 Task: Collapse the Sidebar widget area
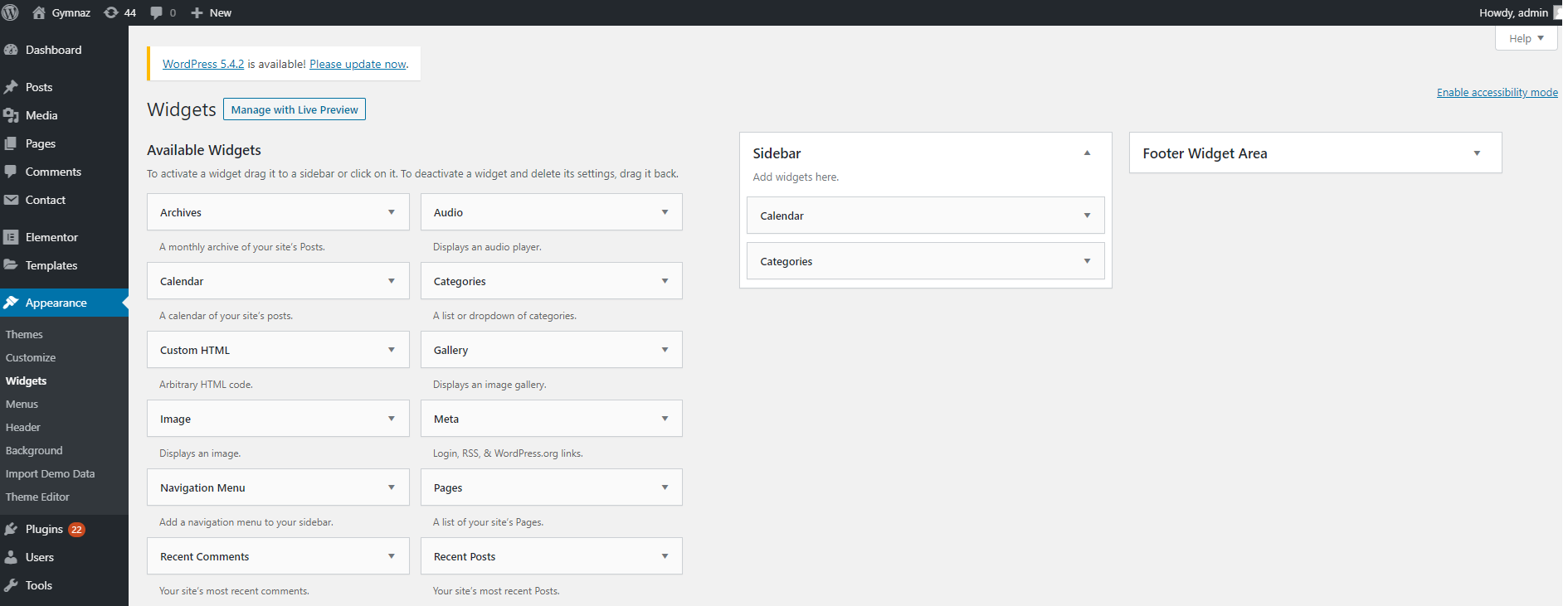coord(1087,153)
